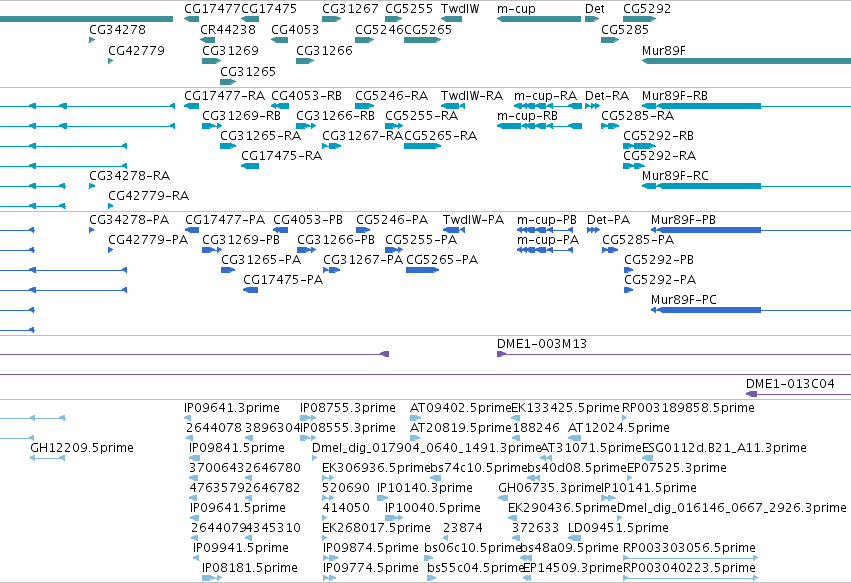
Task: Click transcript label CG34278-RA
Action: point(130,175)
